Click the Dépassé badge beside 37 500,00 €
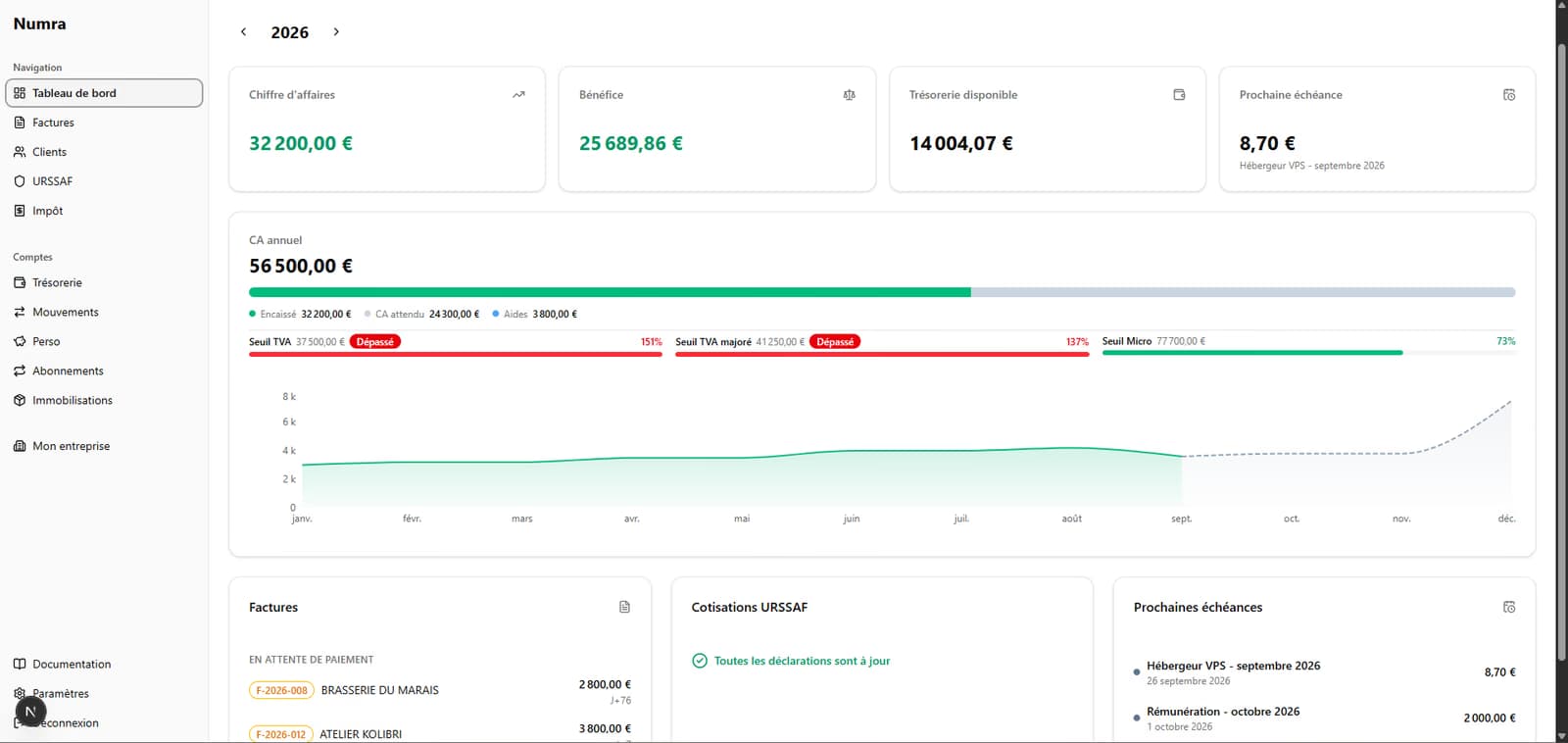Screen dimensions: 1568x743 pyautogui.click(x=375, y=342)
